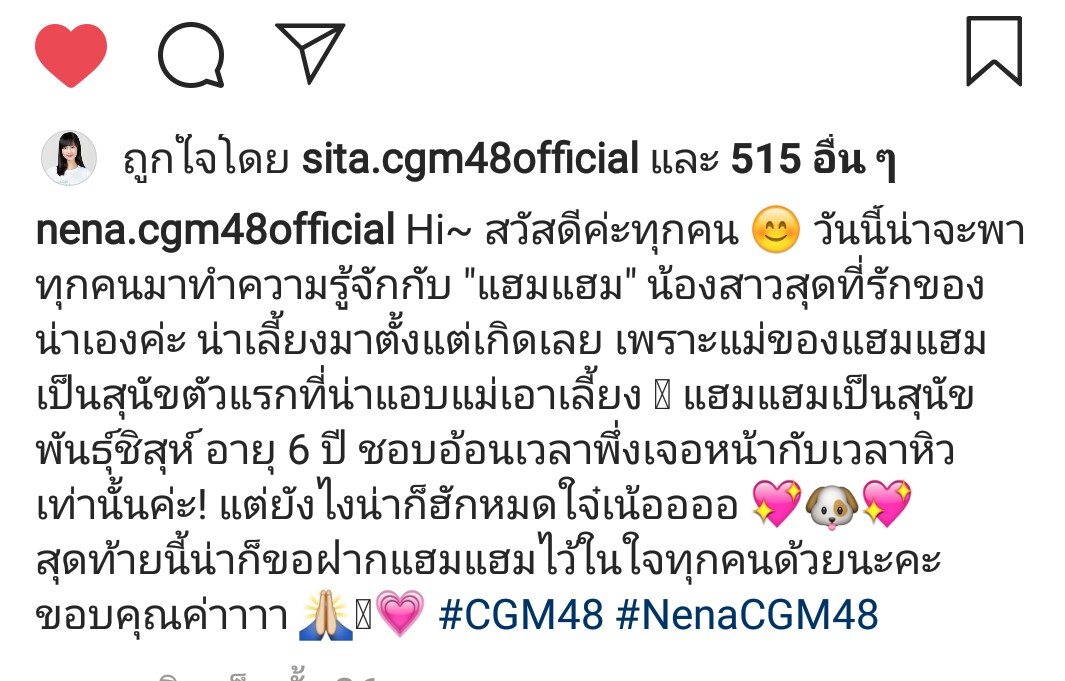Save the post with the bookmark icon

994,52
